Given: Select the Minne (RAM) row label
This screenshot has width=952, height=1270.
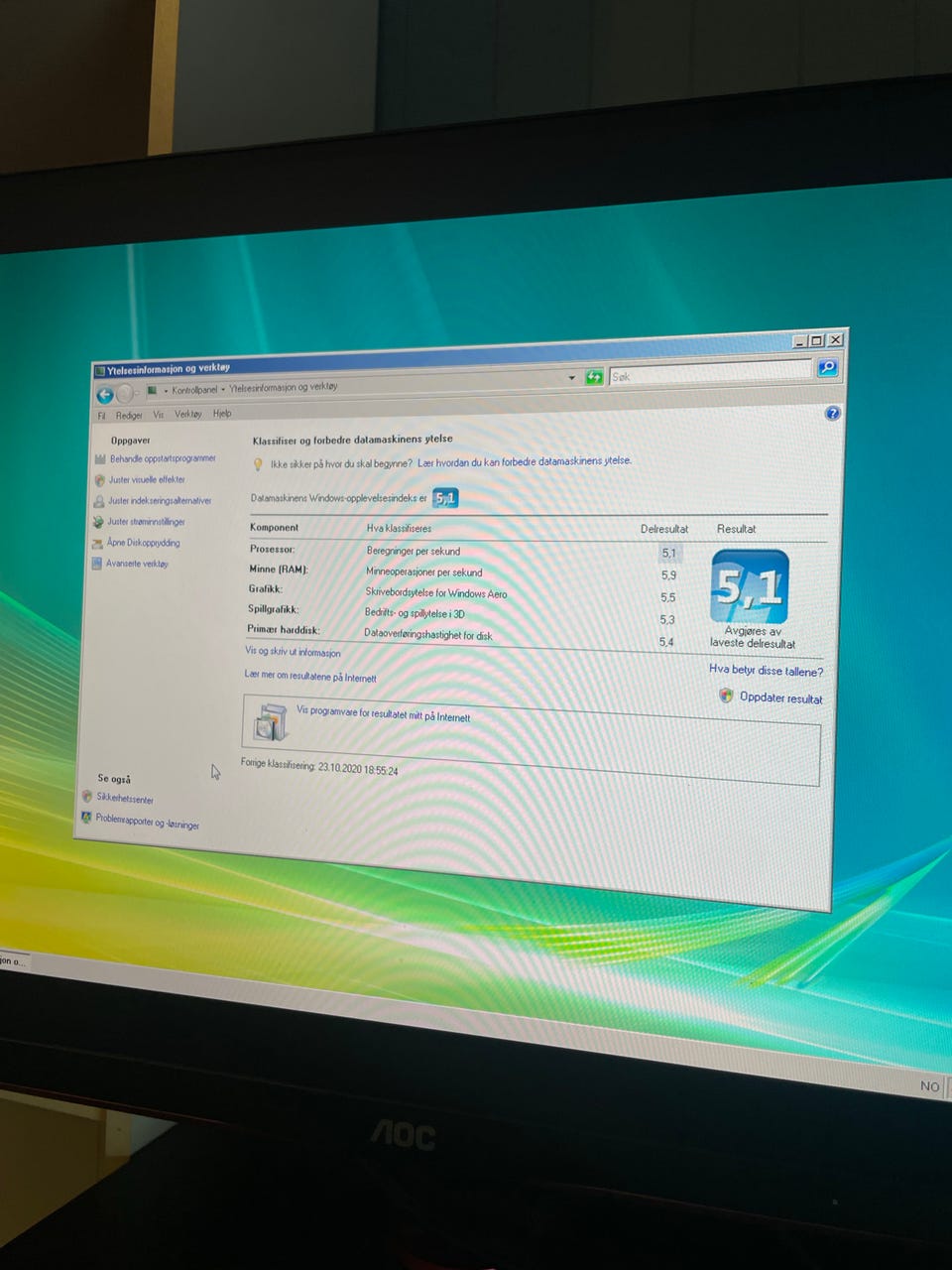Looking at the screenshot, I should (279, 570).
